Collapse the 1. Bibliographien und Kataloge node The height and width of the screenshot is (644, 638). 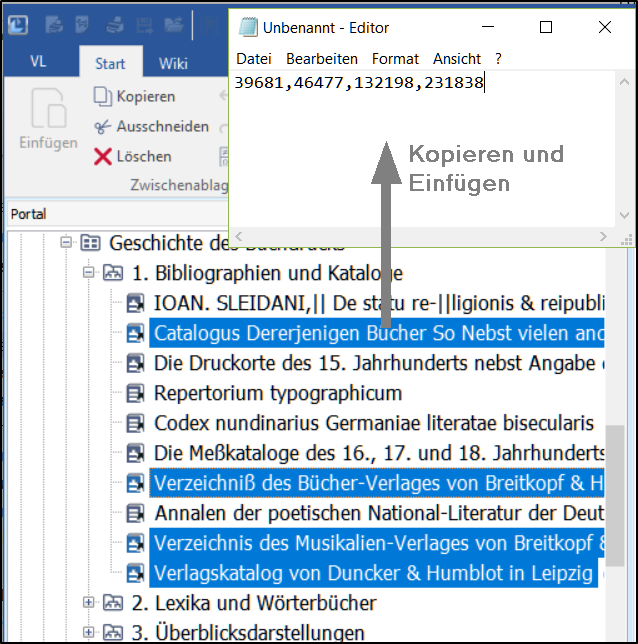tap(89, 273)
